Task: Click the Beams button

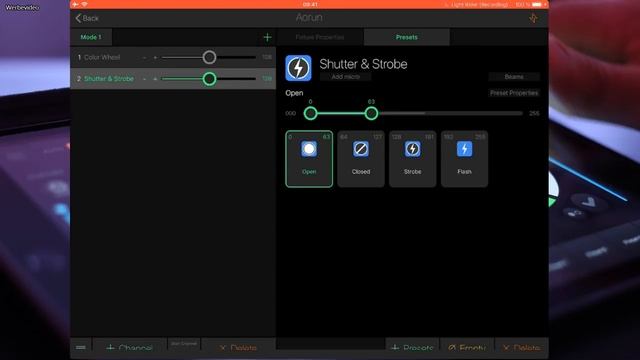Action: pos(514,77)
